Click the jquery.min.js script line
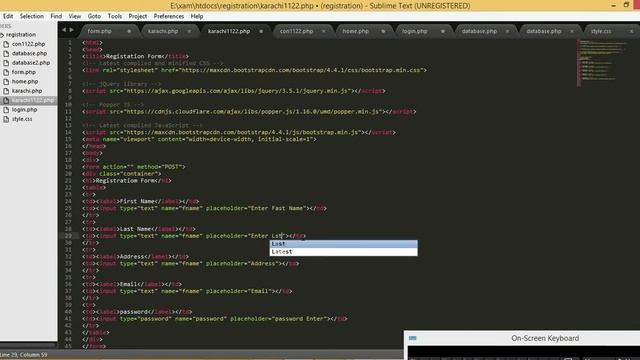The height and width of the screenshot is (360, 640). [x=233, y=91]
